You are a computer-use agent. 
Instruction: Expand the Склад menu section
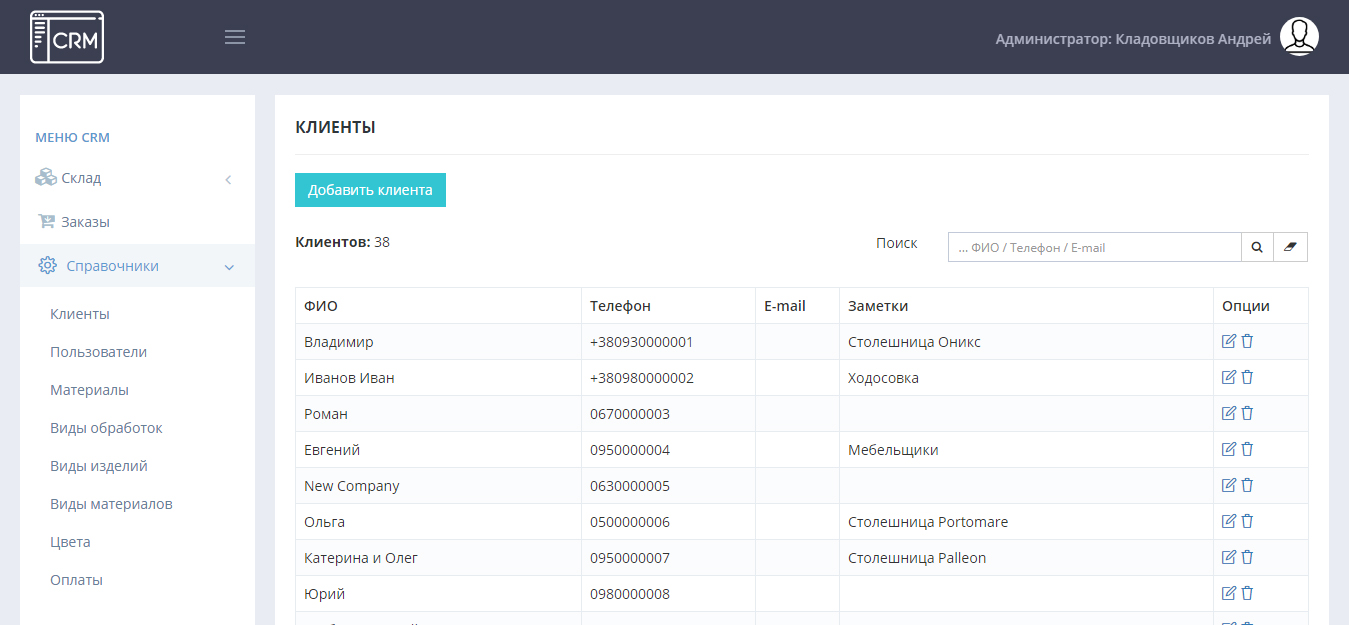(x=137, y=178)
